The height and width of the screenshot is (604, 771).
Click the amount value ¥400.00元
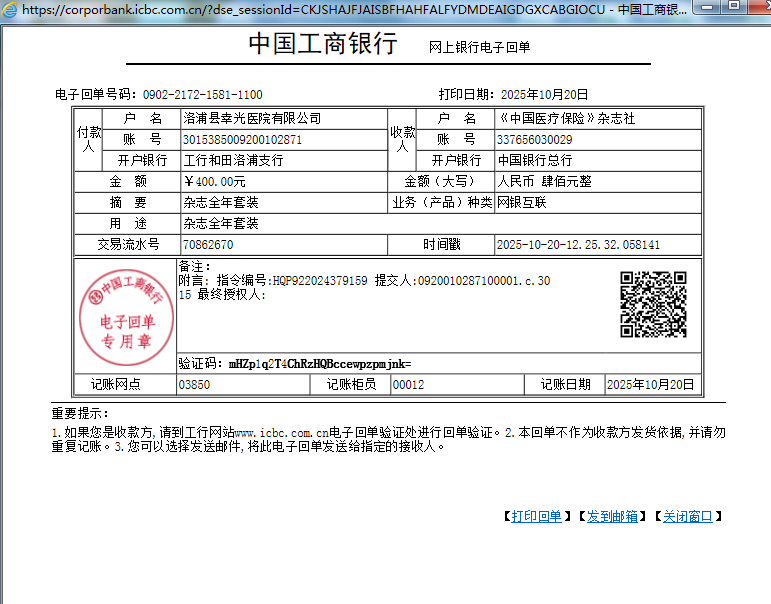(215, 182)
